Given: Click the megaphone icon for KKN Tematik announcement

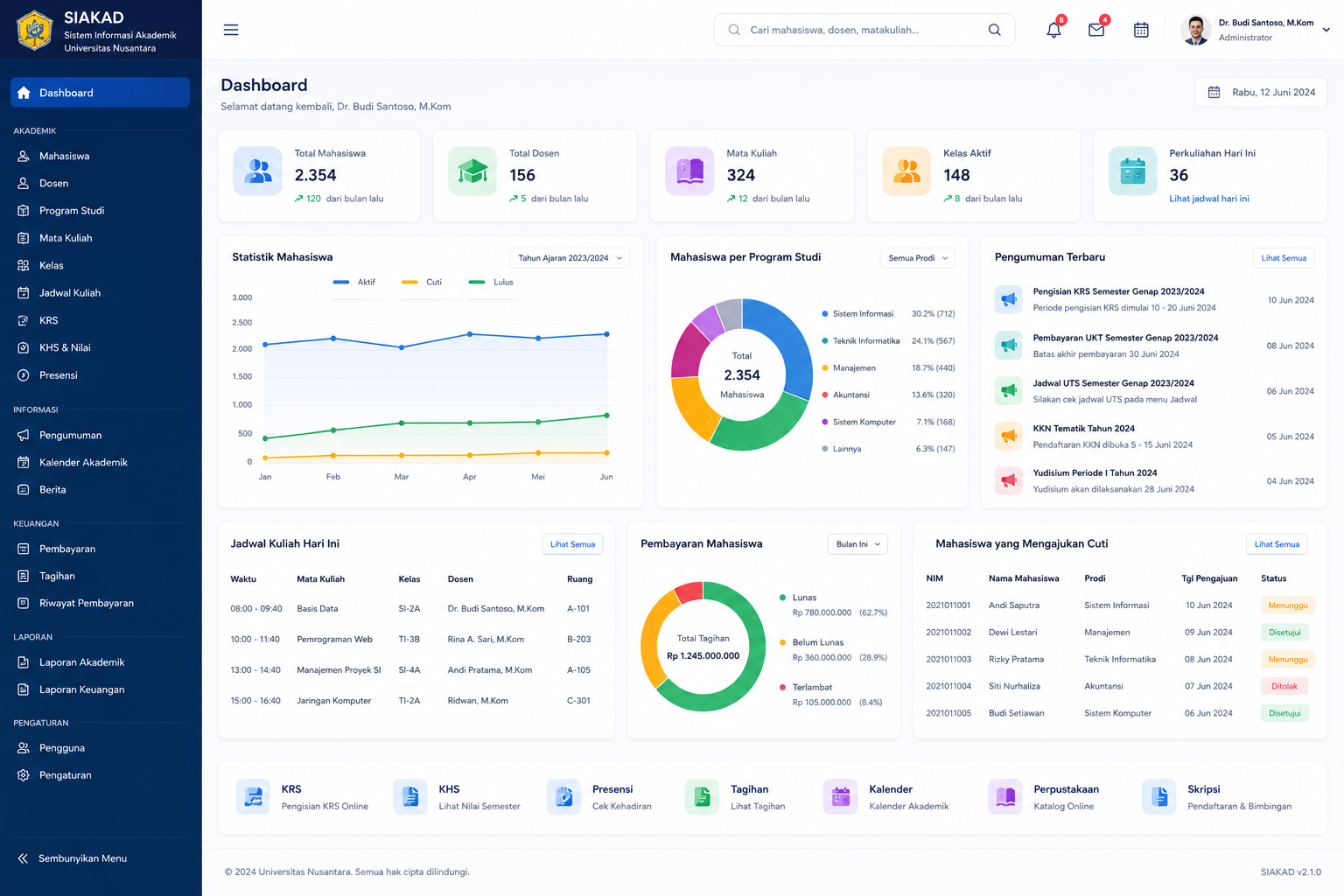Looking at the screenshot, I should (x=1009, y=436).
